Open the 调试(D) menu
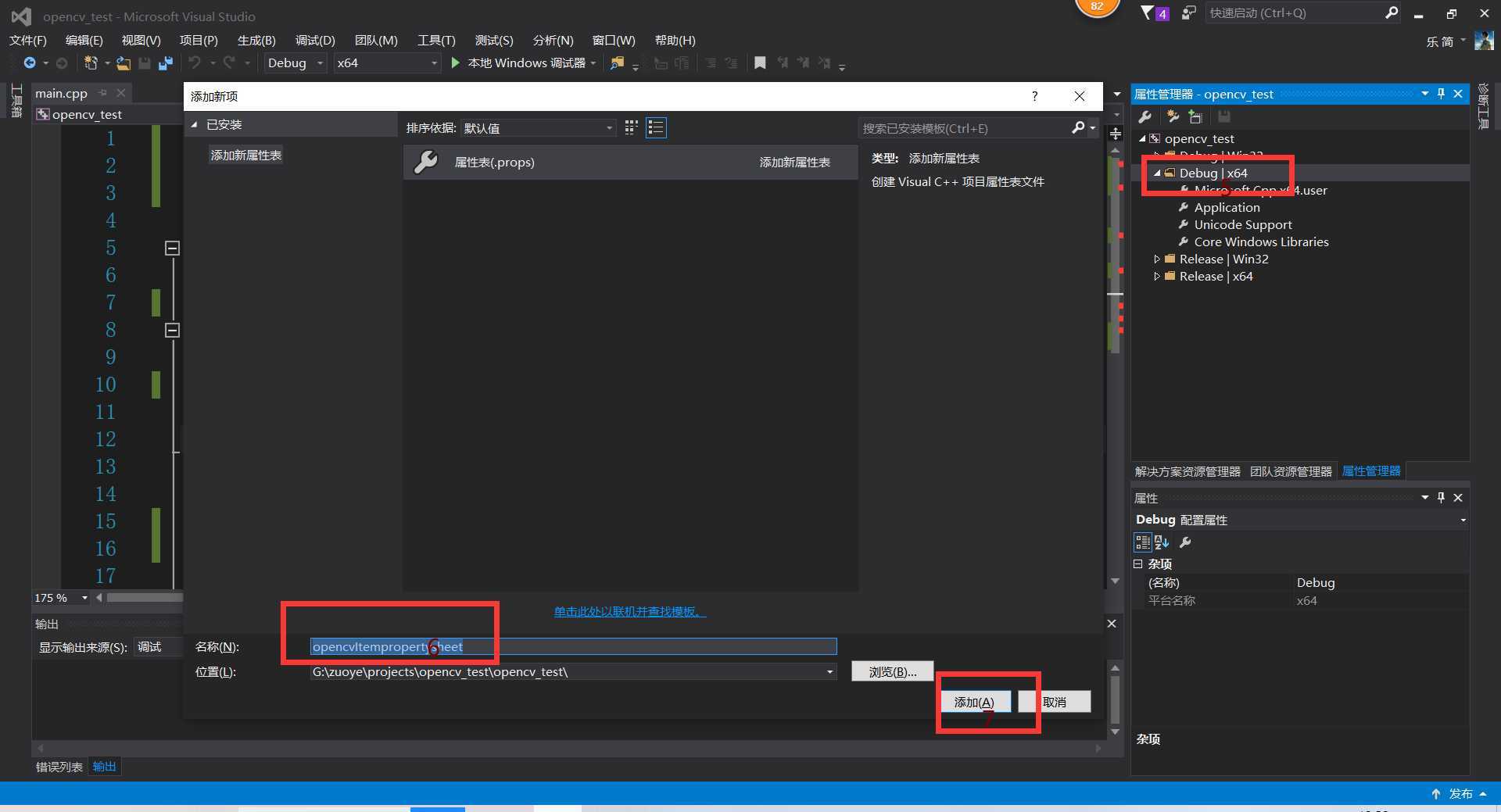The image size is (1501, 812). click(315, 40)
